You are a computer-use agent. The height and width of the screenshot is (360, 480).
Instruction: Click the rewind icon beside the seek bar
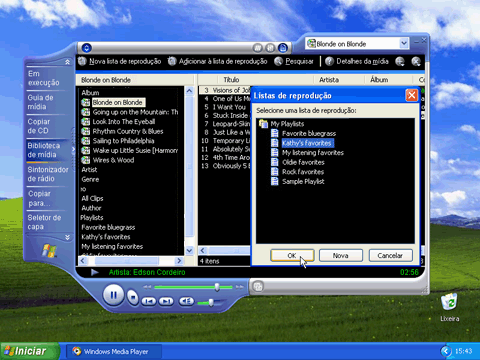(147, 287)
